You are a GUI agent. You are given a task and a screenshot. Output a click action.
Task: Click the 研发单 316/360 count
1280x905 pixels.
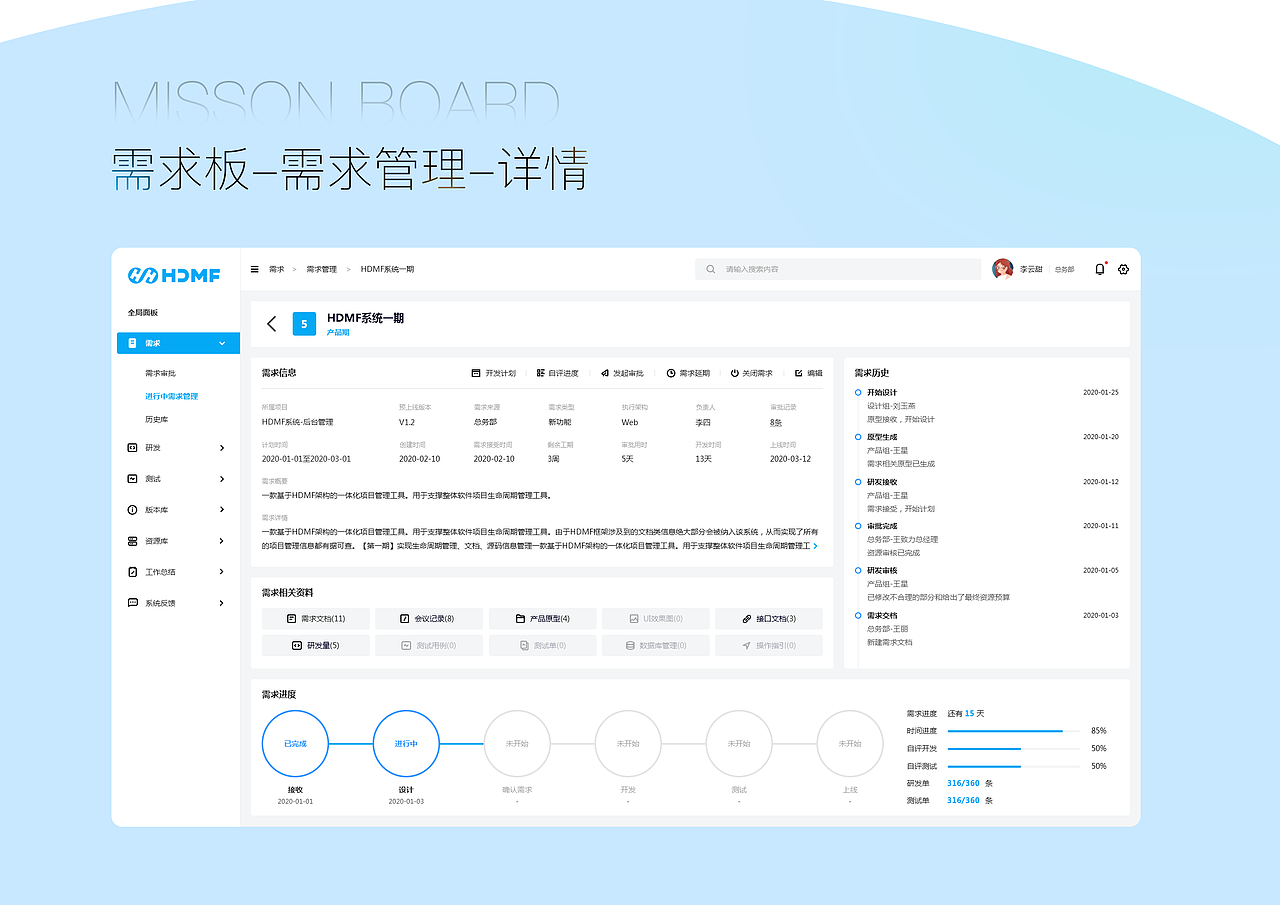tap(963, 783)
